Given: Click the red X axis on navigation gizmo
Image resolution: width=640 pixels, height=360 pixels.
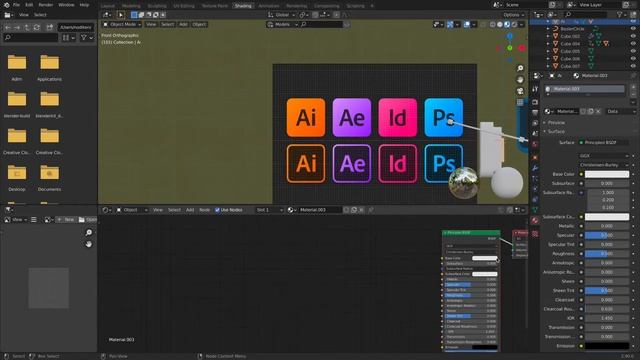Looking at the screenshot, I should (x=522, y=48).
